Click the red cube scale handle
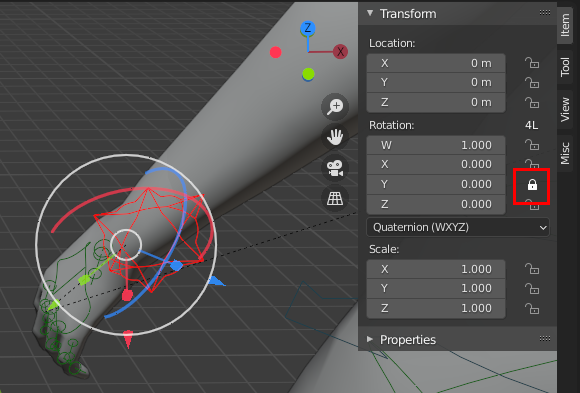Viewport: 580px width, 393px height. point(127,295)
